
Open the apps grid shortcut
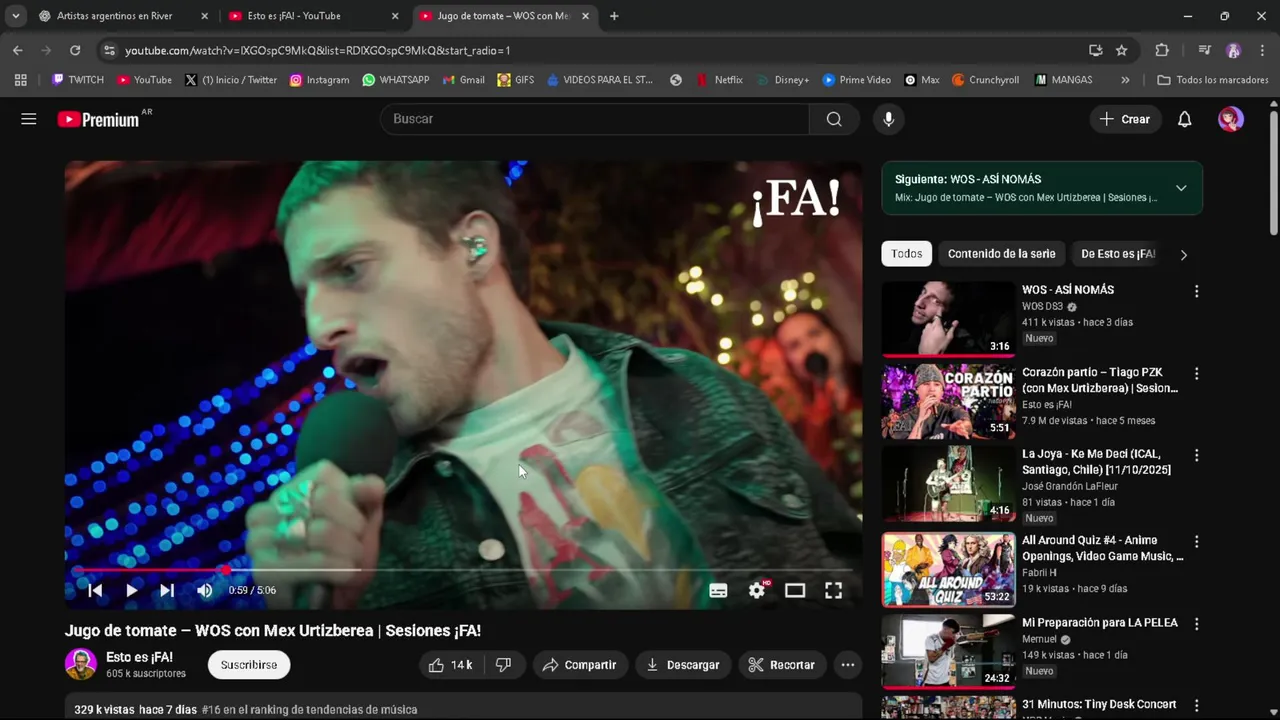click(x=20, y=80)
